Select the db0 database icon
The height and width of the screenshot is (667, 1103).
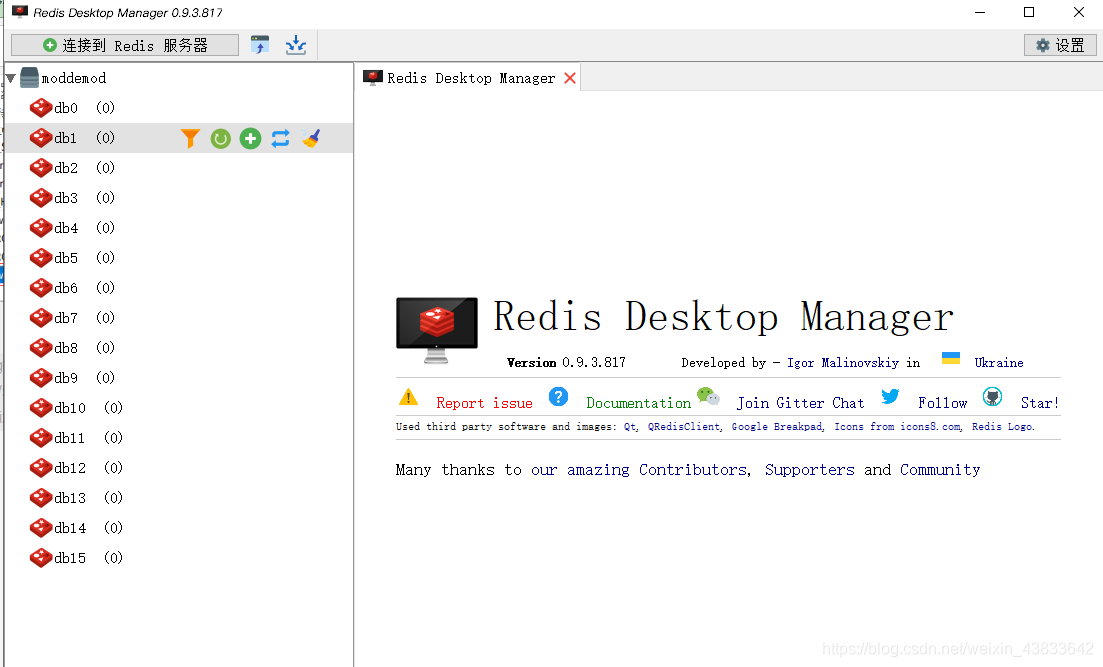click(41, 108)
